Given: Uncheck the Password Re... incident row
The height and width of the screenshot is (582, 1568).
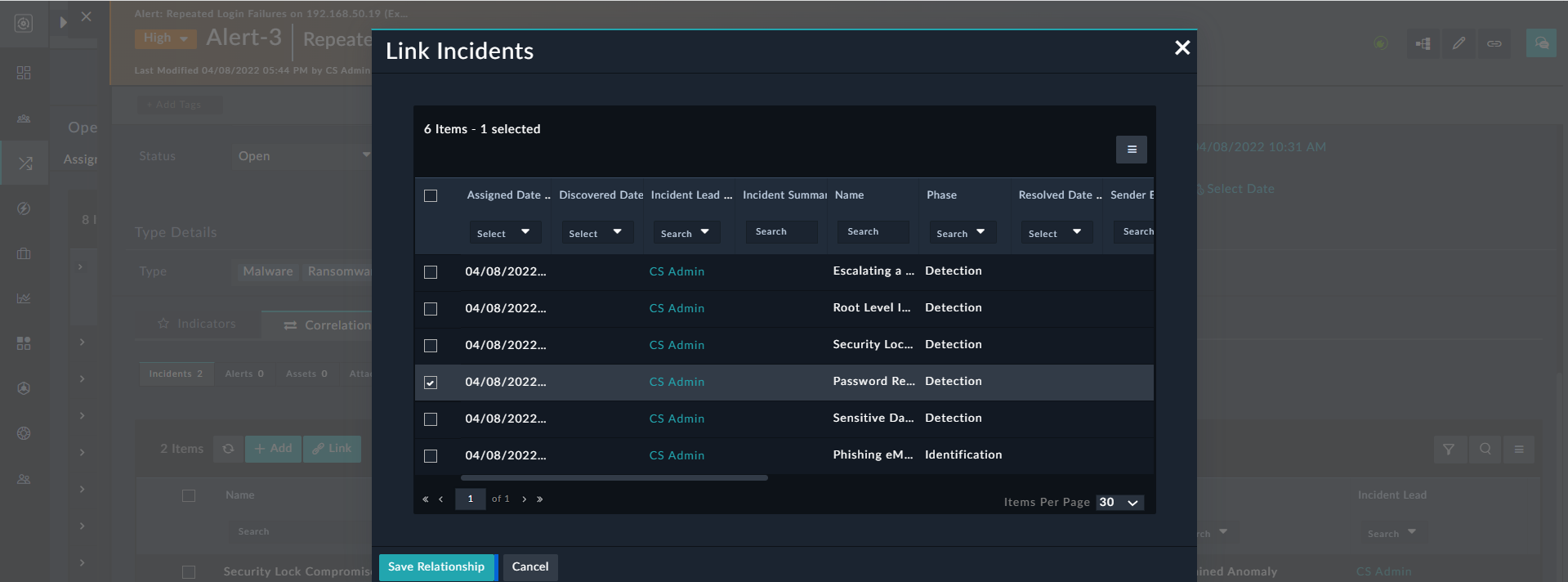Looking at the screenshot, I should click(x=431, y=383).
